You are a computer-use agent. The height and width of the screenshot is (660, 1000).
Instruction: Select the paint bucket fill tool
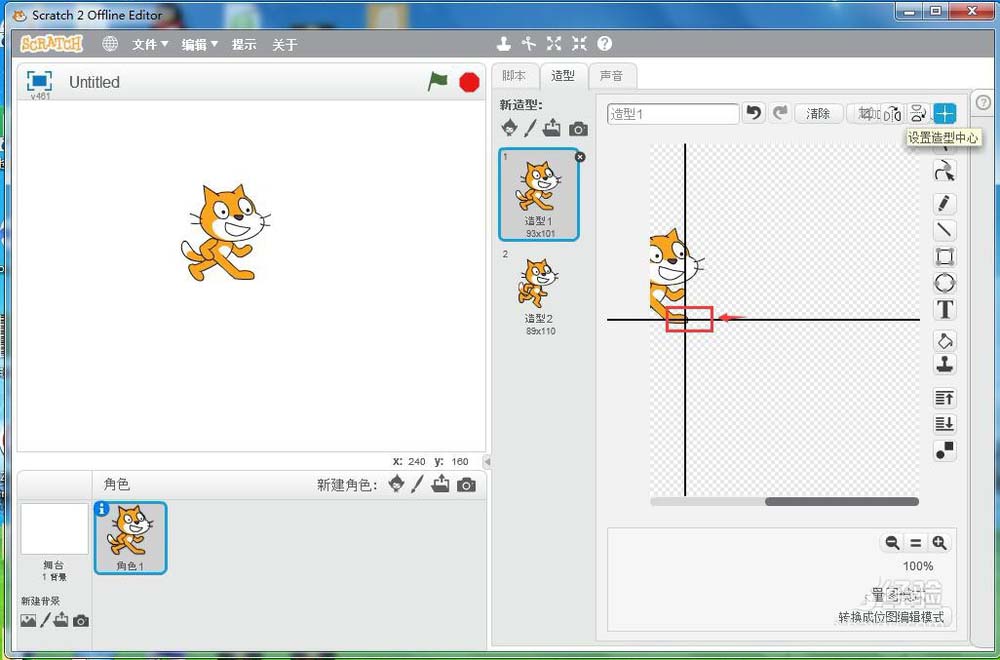tap(945, 341)
